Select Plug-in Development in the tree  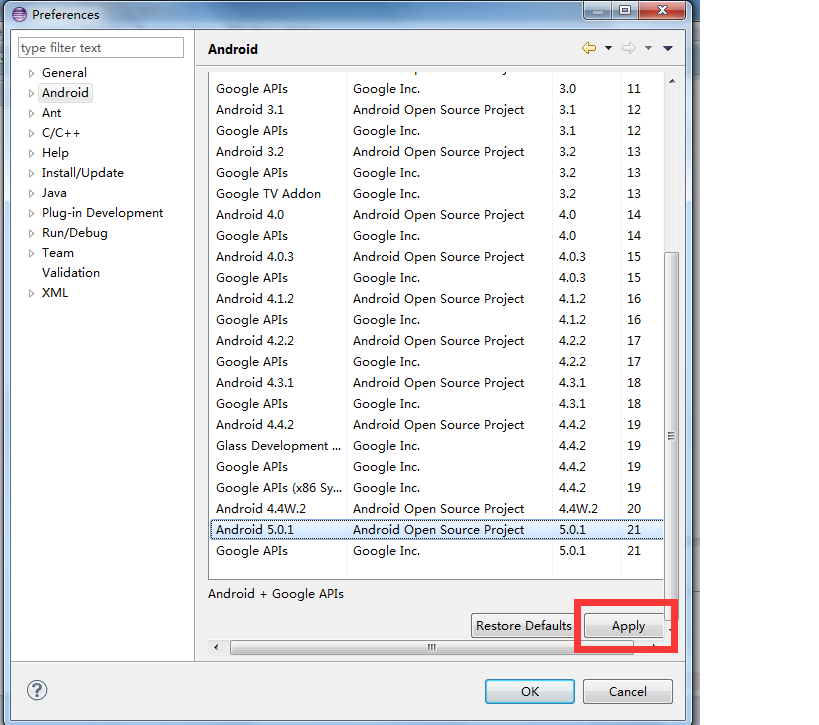pyautogui.click(x=102, y=213)
